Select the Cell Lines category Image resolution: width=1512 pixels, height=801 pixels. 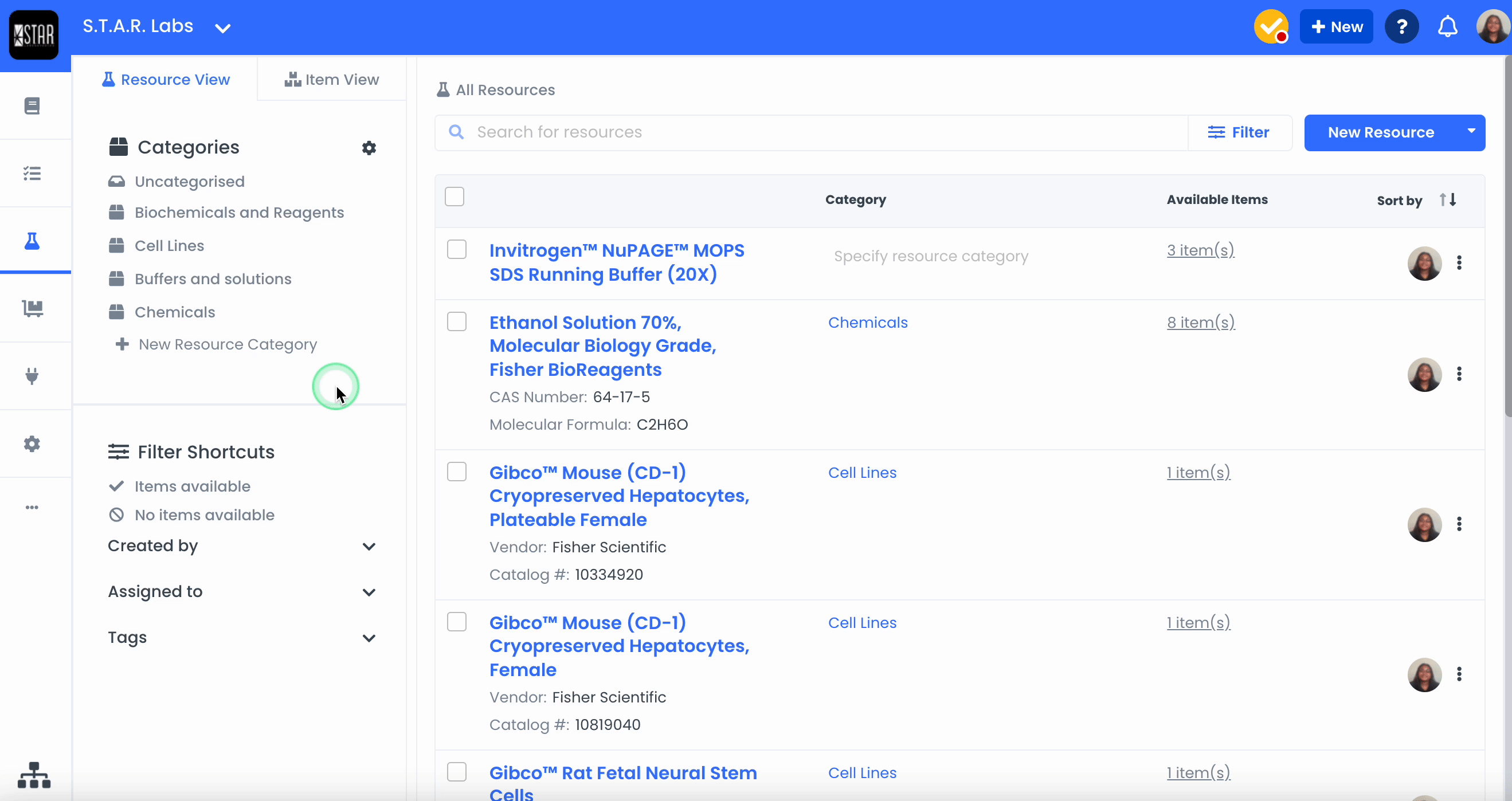(x=169, y=246)
